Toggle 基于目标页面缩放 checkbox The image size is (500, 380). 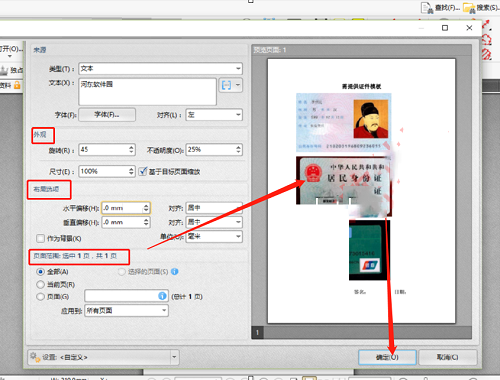143,171
